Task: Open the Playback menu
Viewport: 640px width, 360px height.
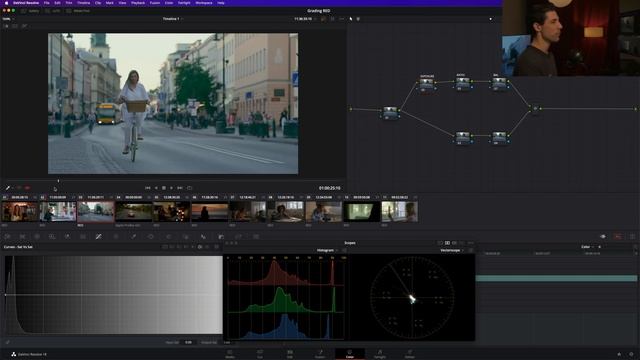Action: pos(138,3)
